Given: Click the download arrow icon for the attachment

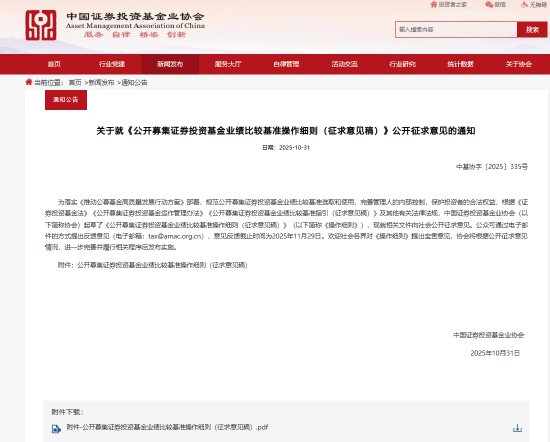Looking at the screenshot, I should [x=517, y=428].
